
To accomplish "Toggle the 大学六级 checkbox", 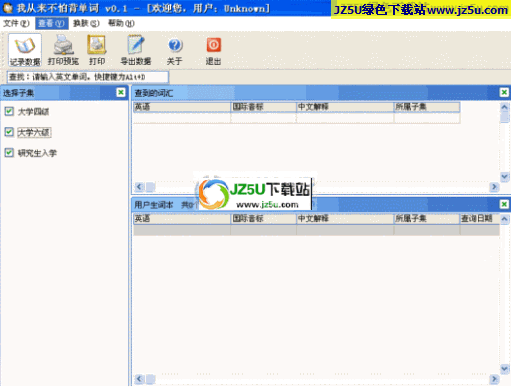I will coord(9,132).
